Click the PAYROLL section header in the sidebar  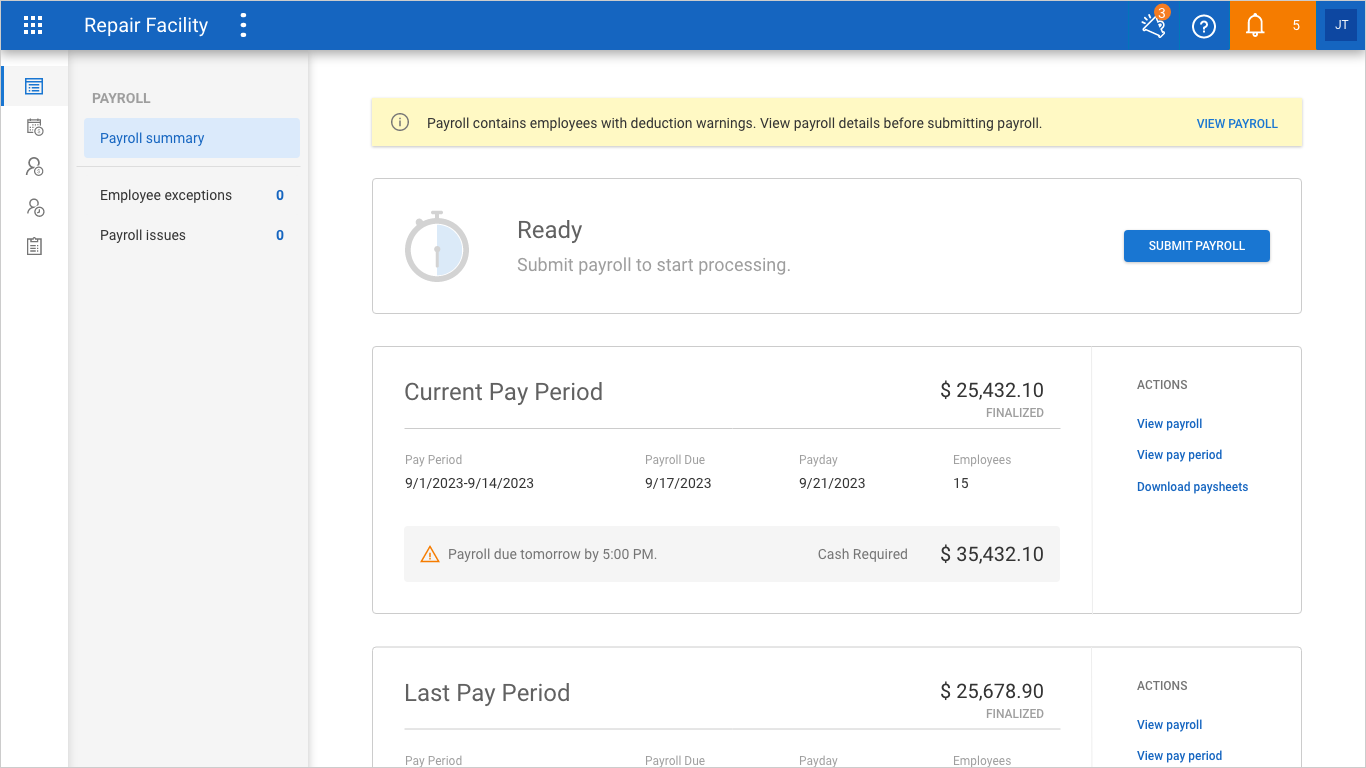(x=121, y=98)
